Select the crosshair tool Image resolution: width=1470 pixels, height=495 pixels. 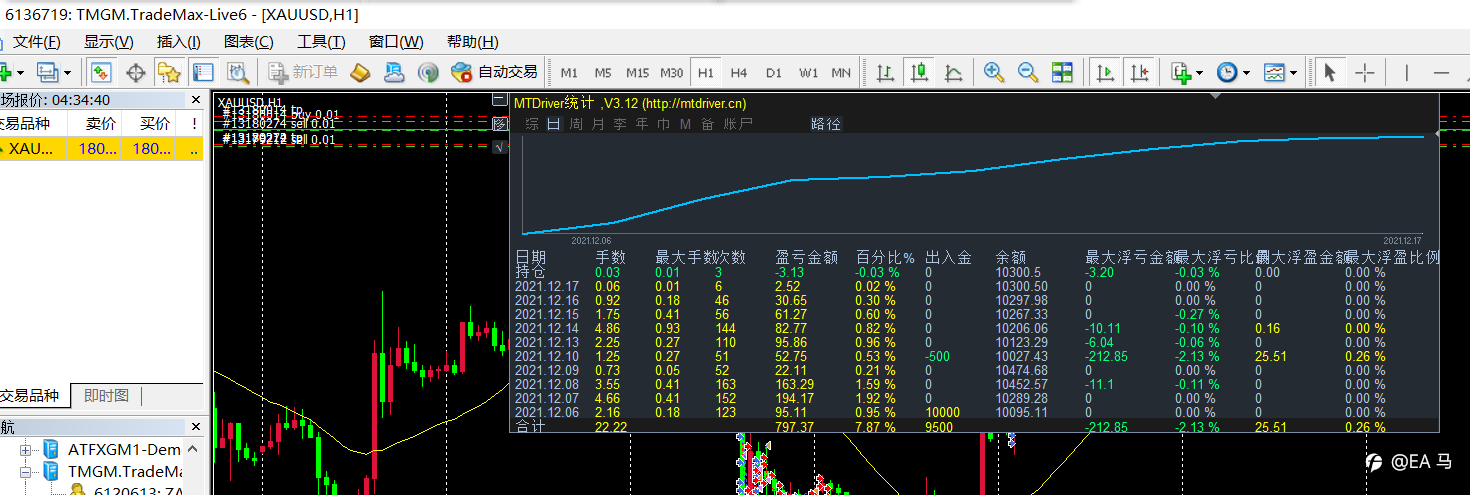click(x=1364, y=72)
